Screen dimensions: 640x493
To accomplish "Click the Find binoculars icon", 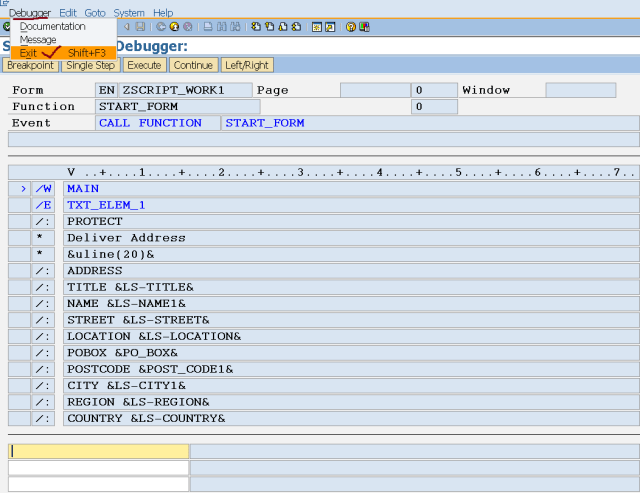I will coord(220,27).
